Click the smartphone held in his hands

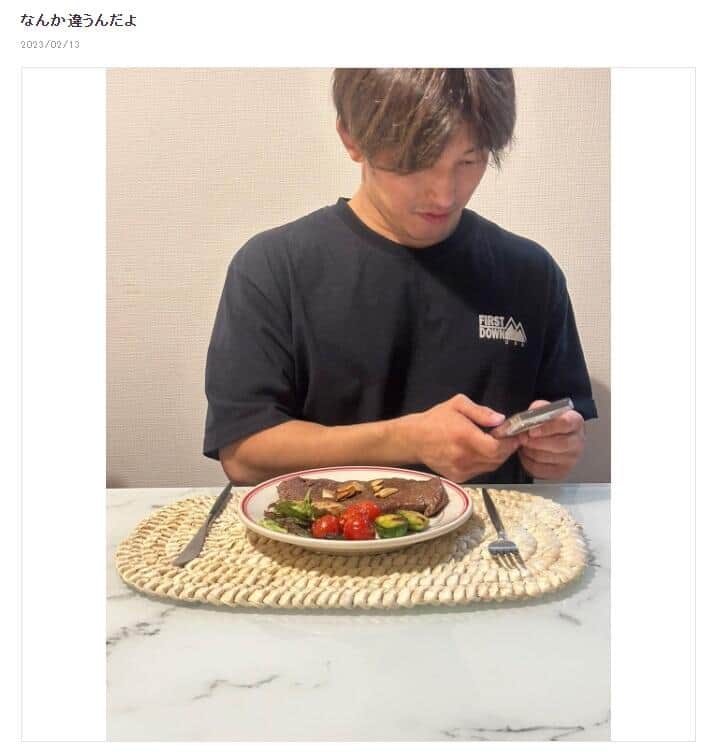tap(533, 417)
